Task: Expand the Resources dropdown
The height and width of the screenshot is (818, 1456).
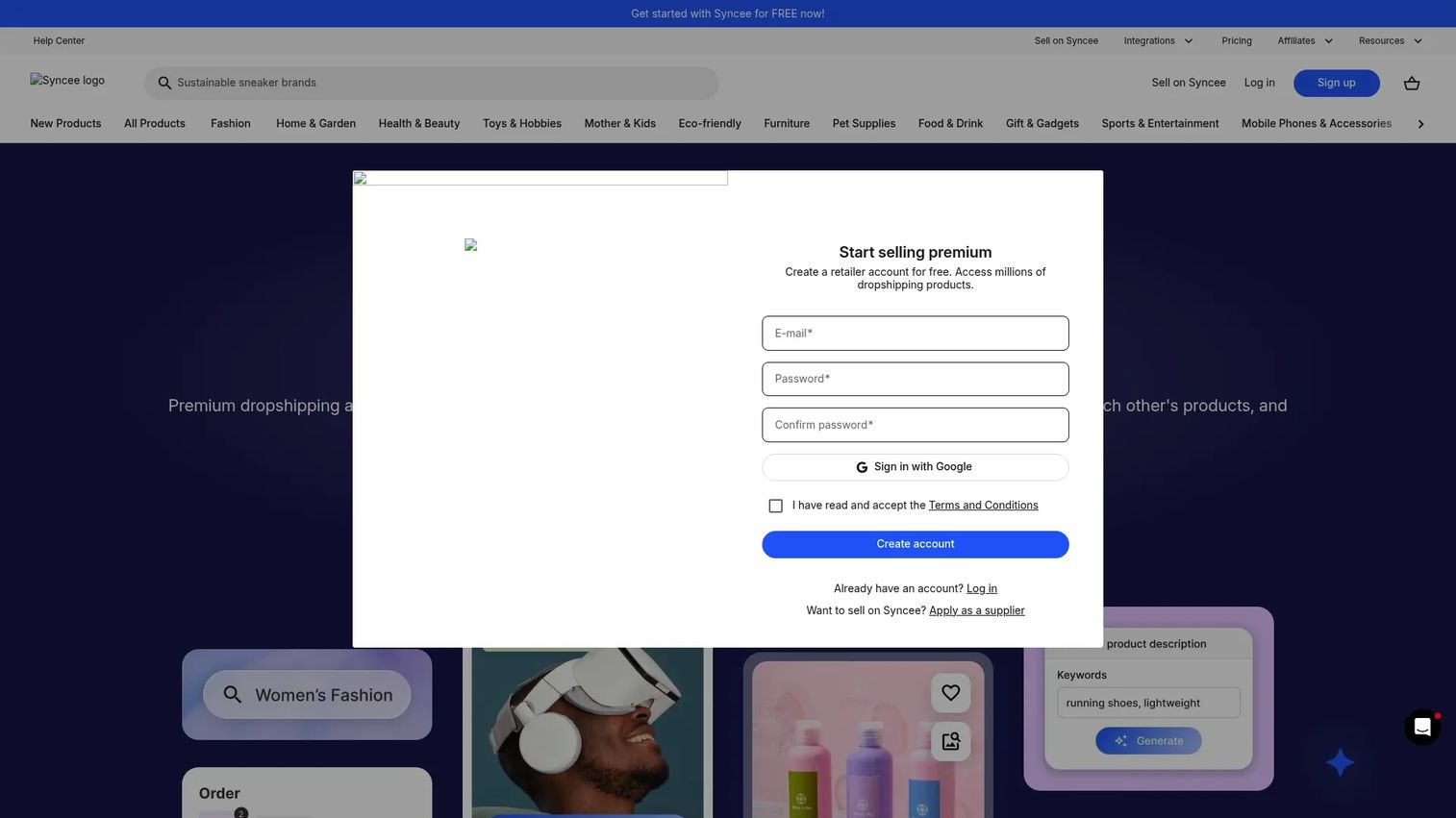Action: (1390, 40)
